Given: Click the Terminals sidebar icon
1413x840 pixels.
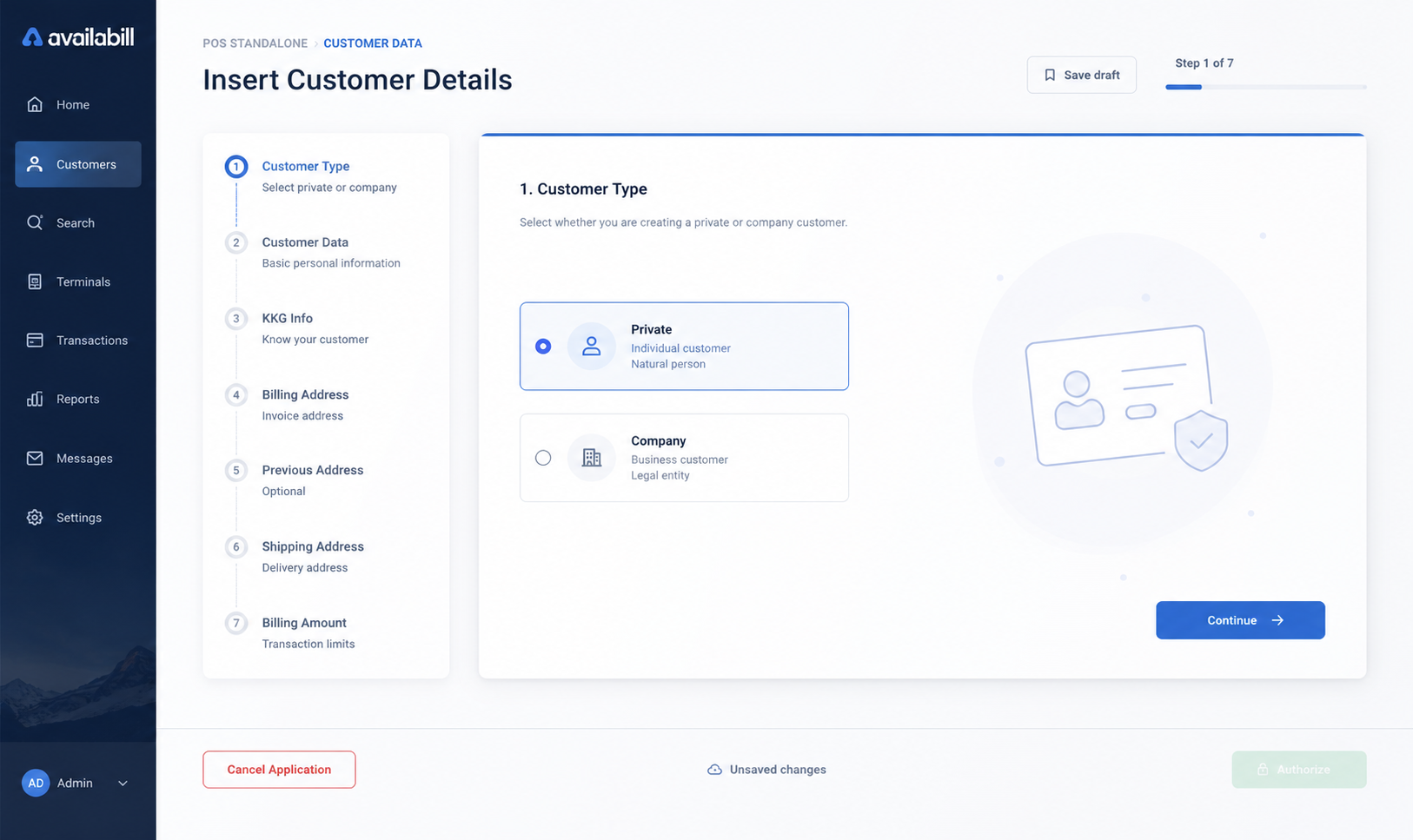Looking at the screenshot, I should [35, 281].
